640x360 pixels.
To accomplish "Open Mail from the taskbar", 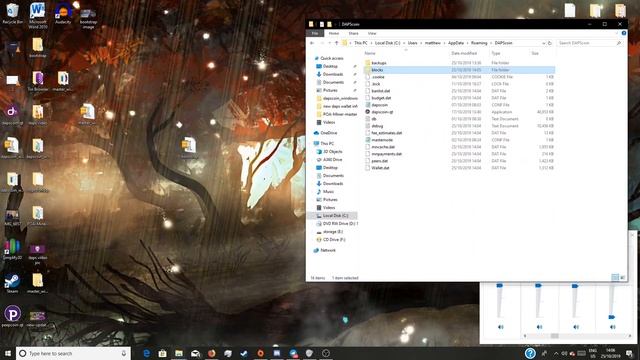I will coord(195,353).
